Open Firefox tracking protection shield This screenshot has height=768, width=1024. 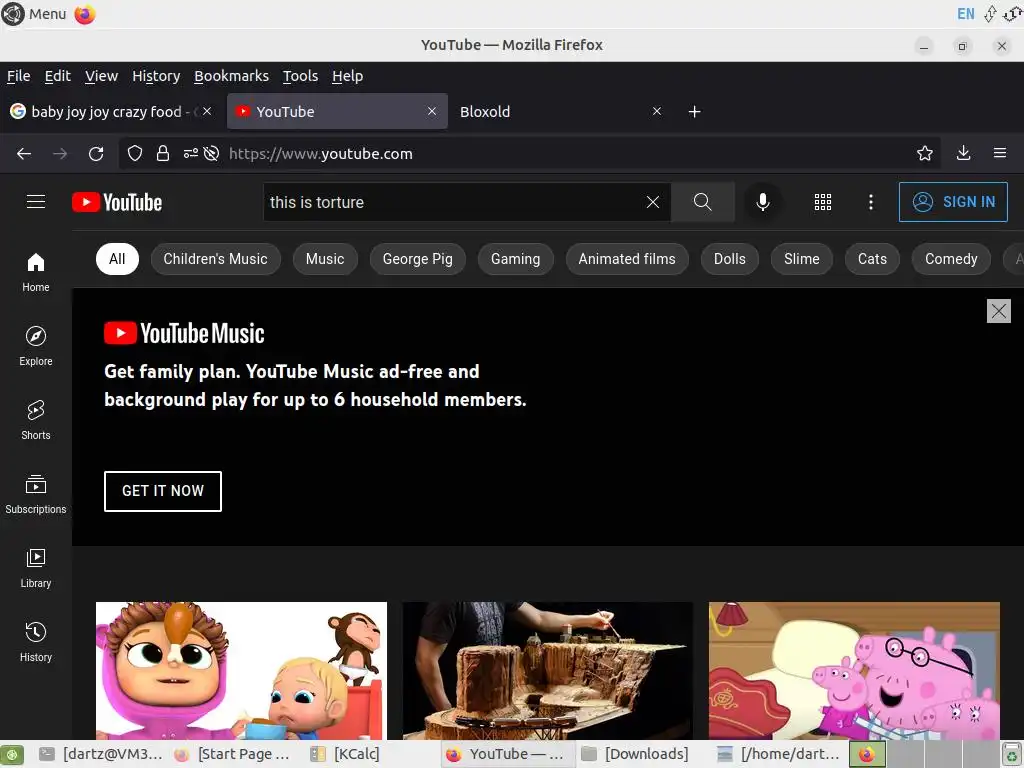[x=135, y=153]
